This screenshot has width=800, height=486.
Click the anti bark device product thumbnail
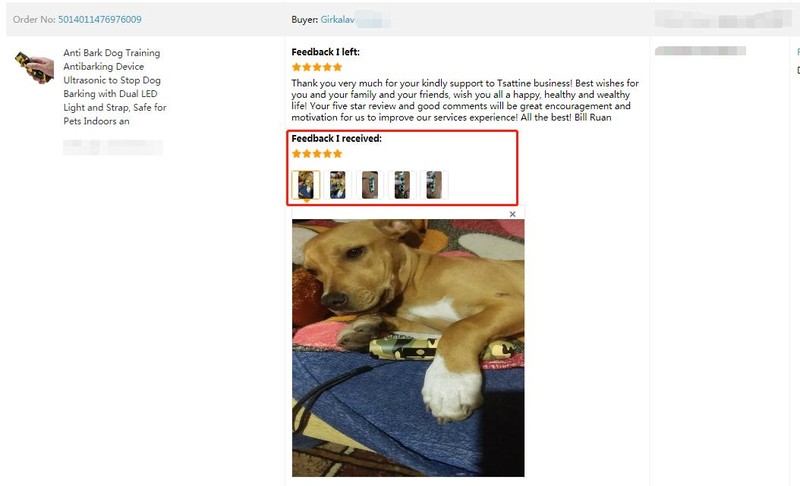(34, 67)
